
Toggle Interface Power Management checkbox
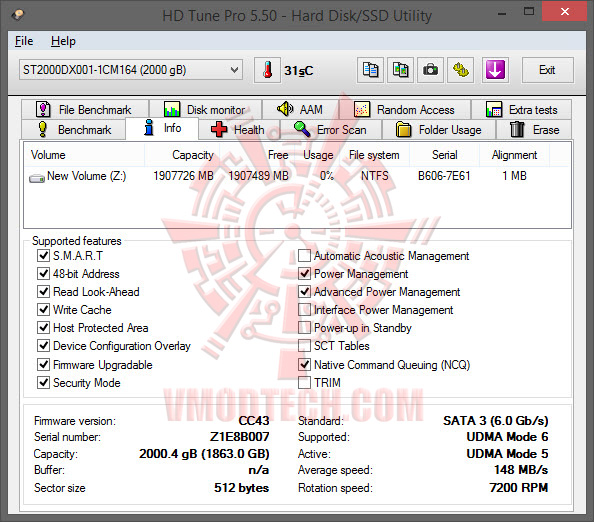coord(305,309)
